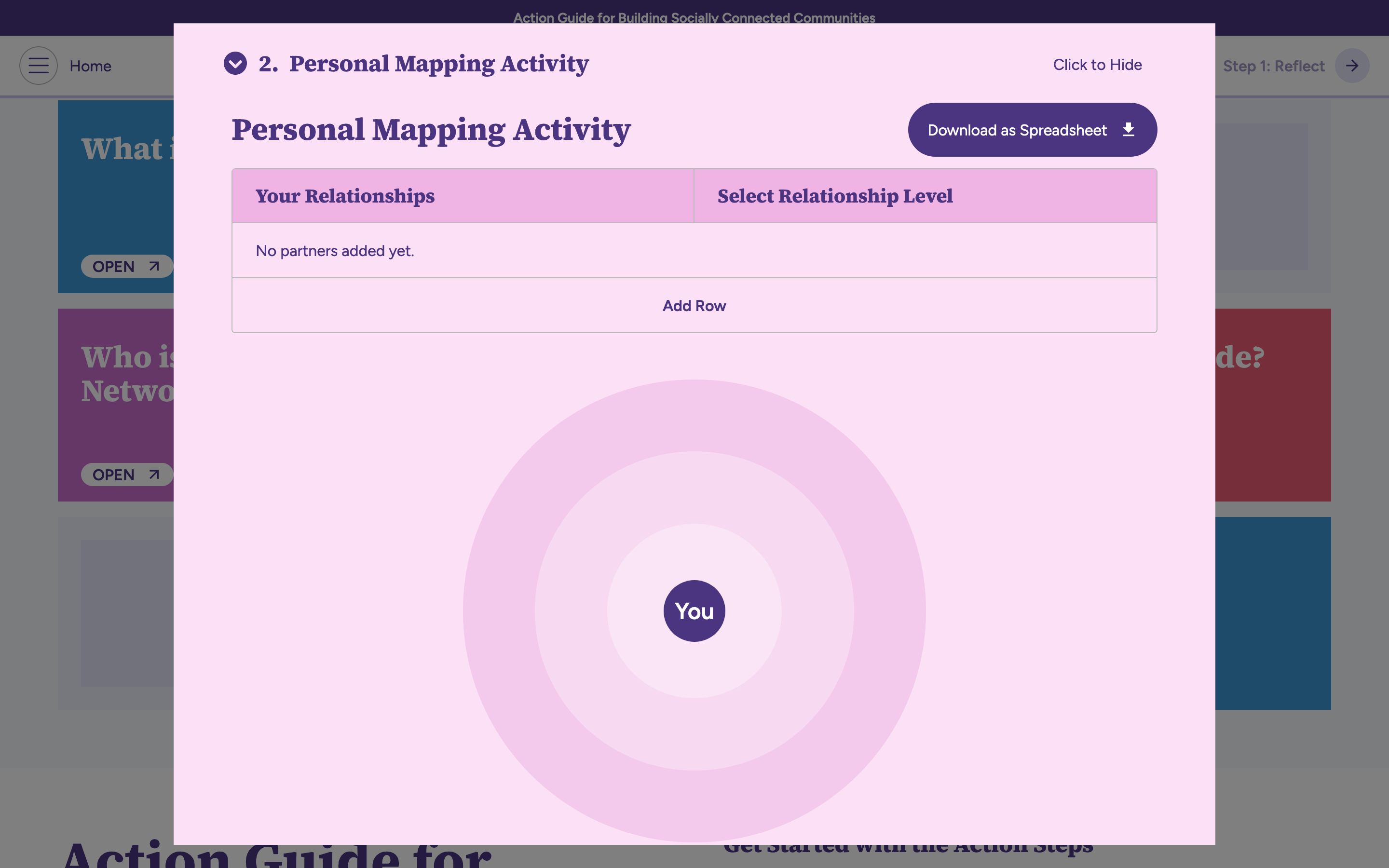
Task: Click the outermost relationship ring
Action: click(x=694, y=415)
